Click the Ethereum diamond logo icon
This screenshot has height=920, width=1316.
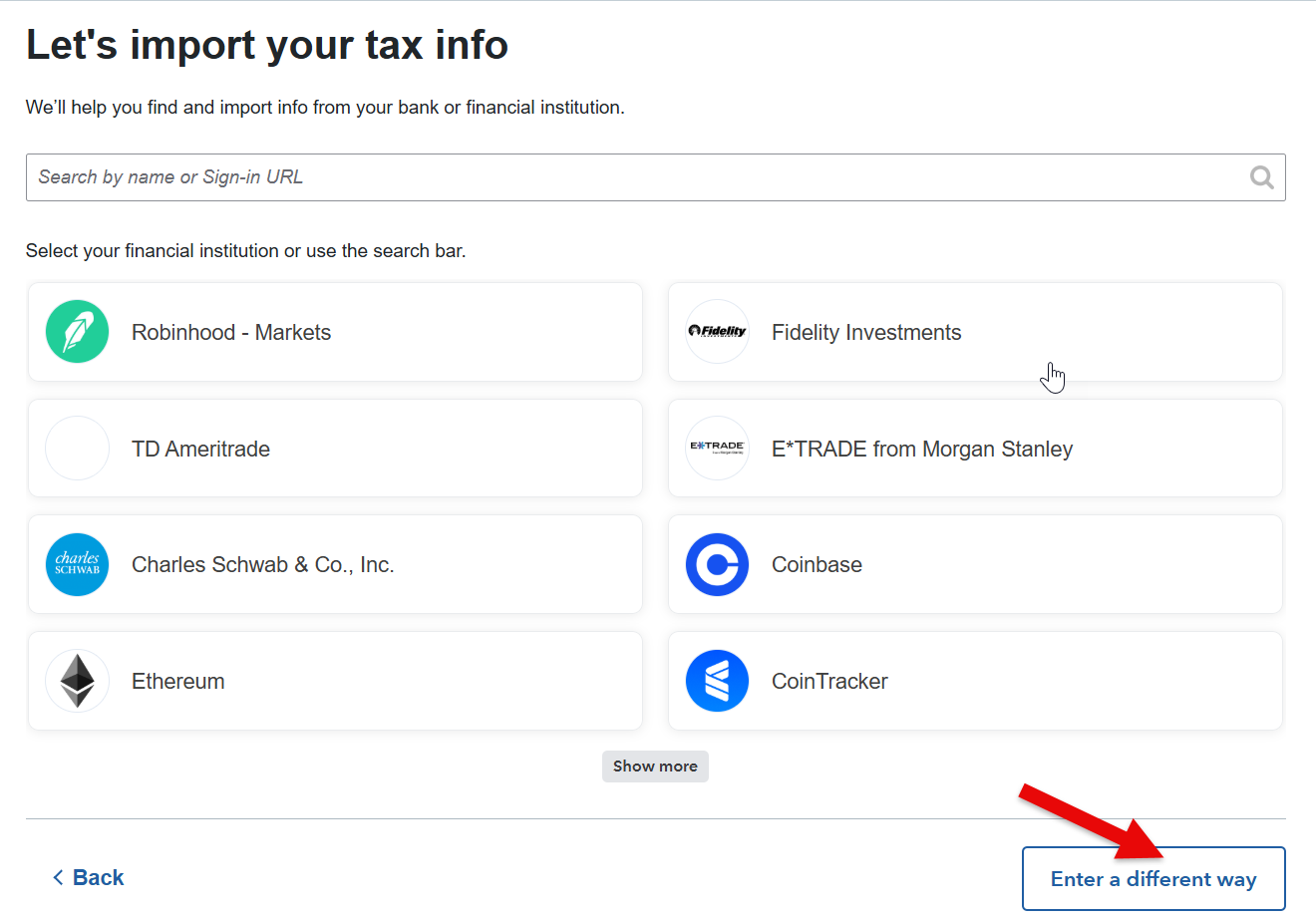point(77,681)
